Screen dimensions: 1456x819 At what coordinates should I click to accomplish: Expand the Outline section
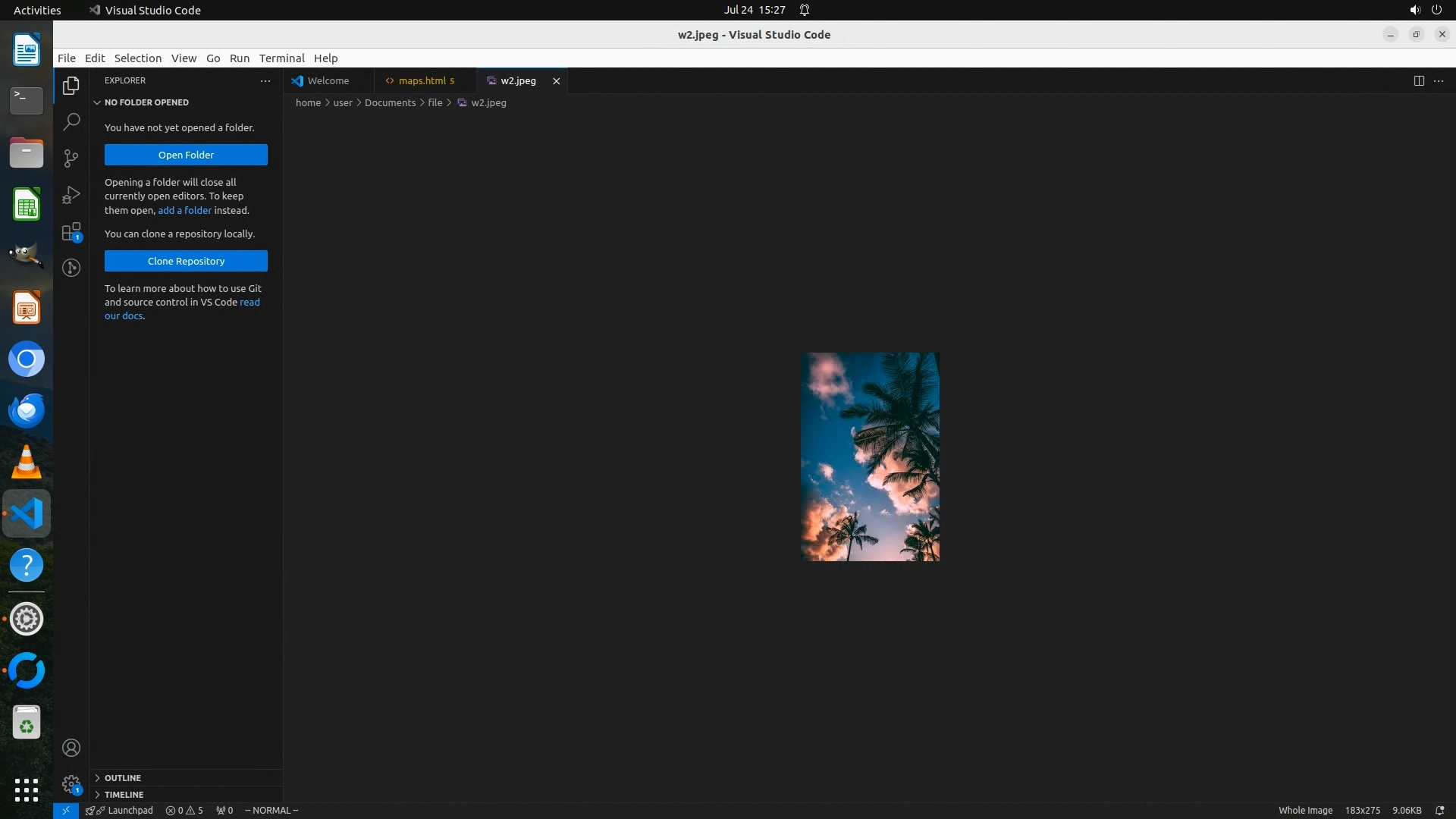point(123,778)
